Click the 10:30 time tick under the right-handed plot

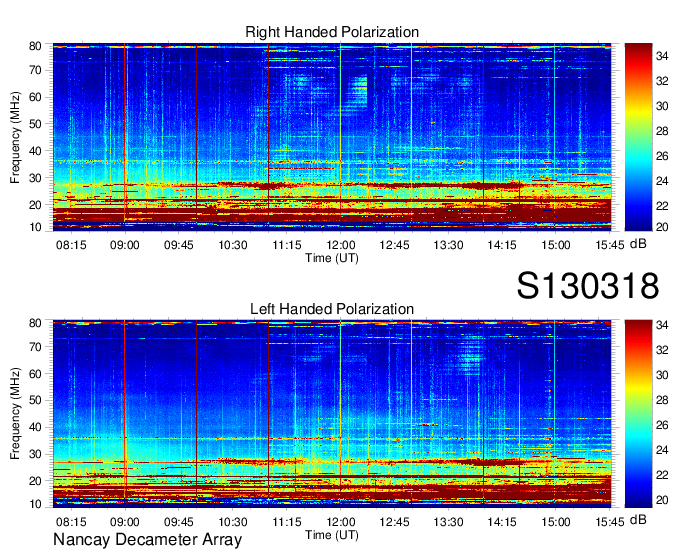[x=233, y=245]
